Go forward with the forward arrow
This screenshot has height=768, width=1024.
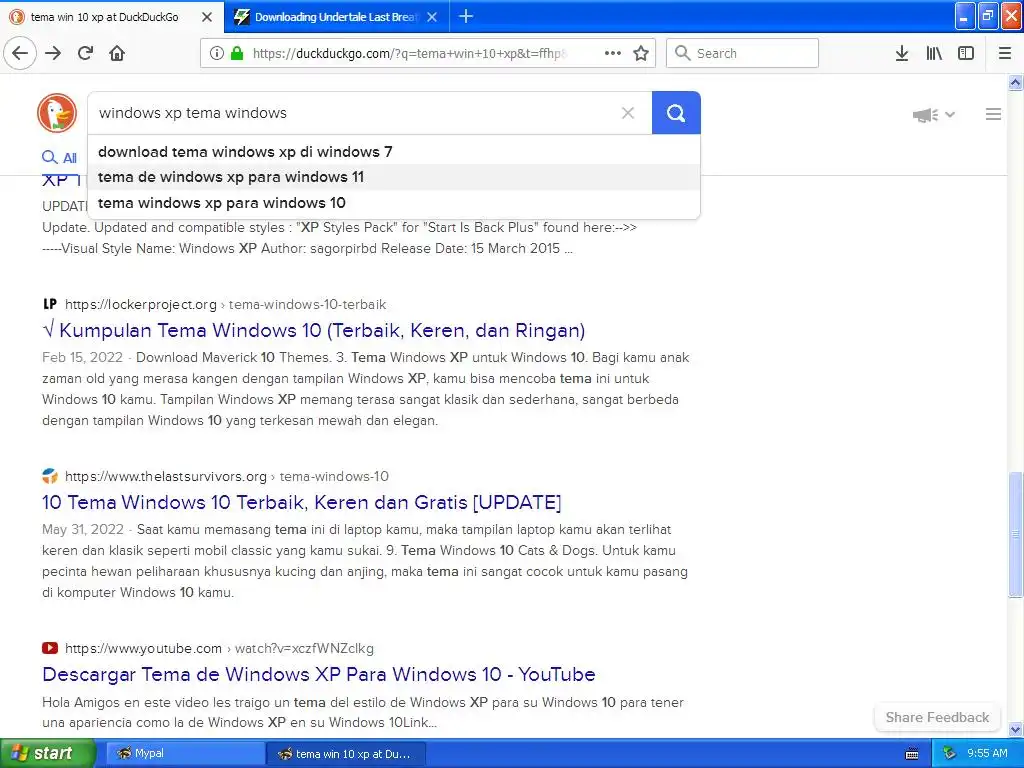coord(53,53)
